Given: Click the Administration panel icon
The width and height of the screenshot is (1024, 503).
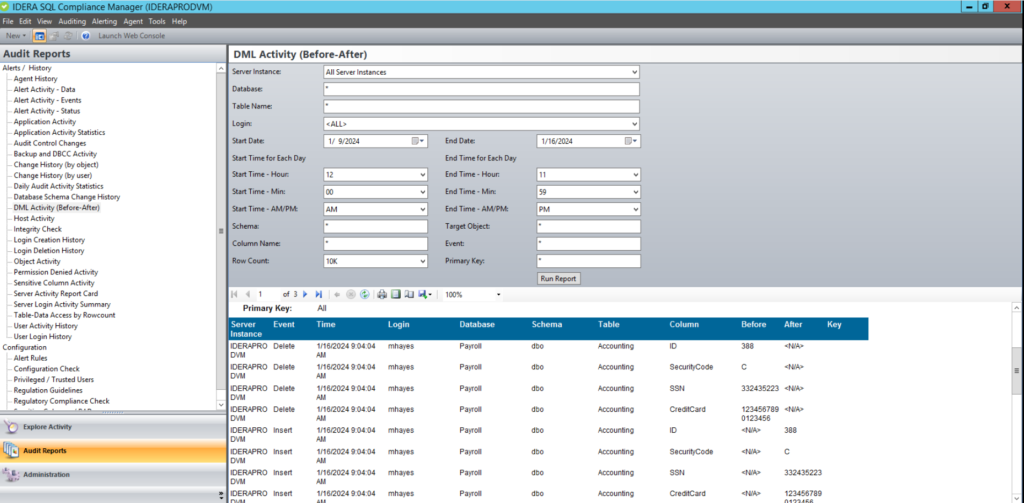Looking at the screenshot, I should coord(11,475).
